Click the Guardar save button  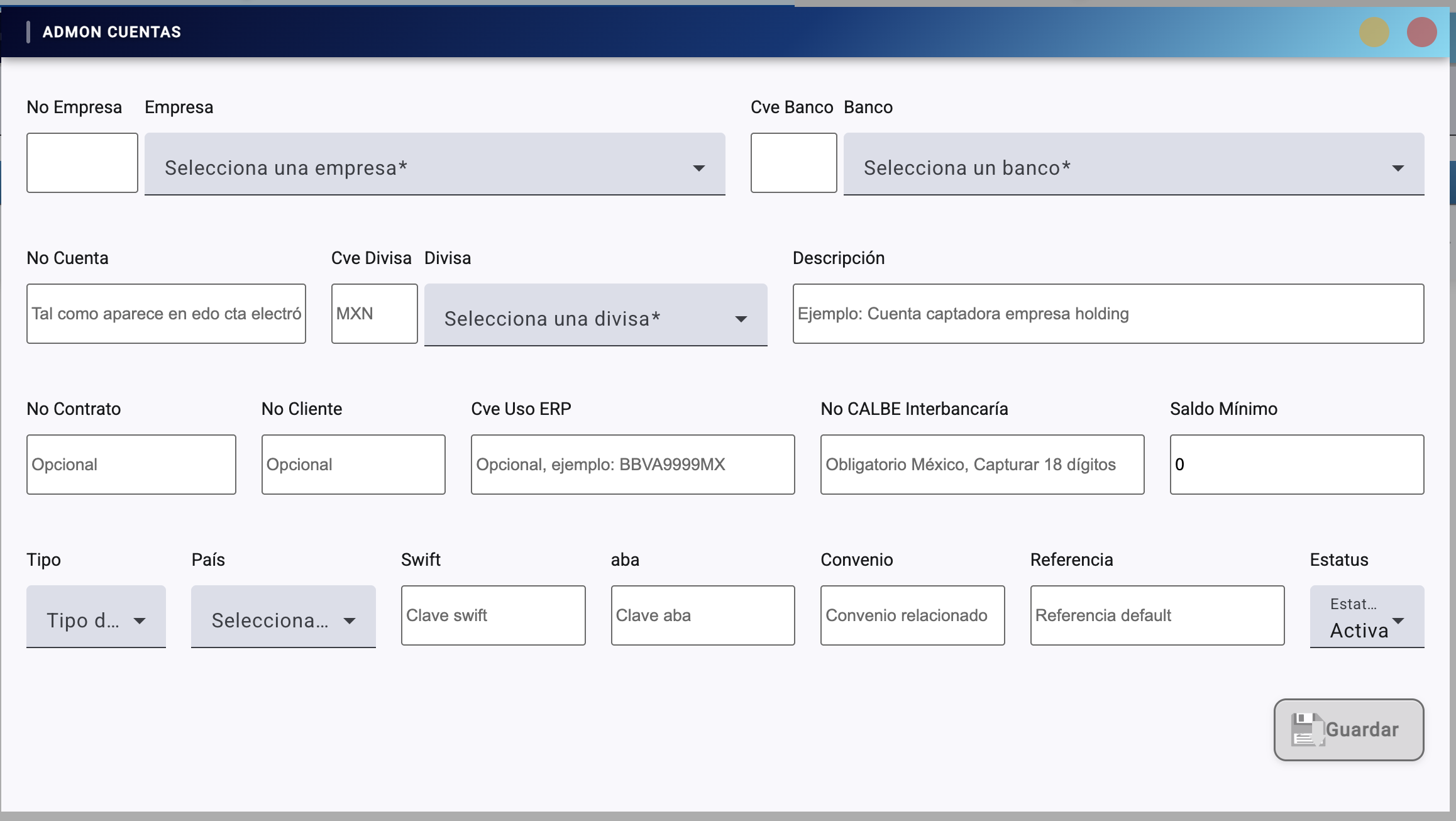[x=1348, y=729]
